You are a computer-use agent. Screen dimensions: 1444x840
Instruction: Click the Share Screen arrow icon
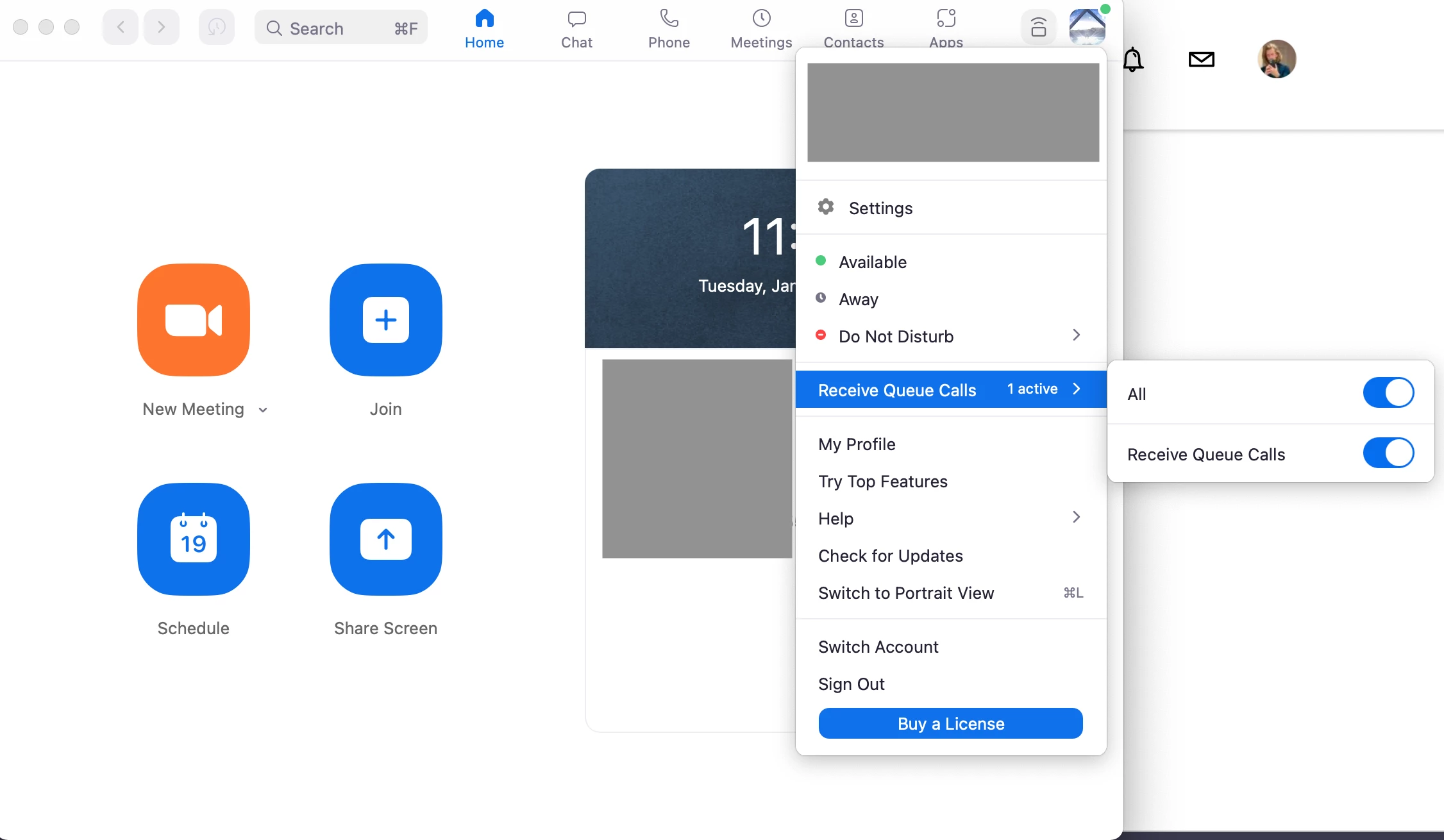point(385,539)
